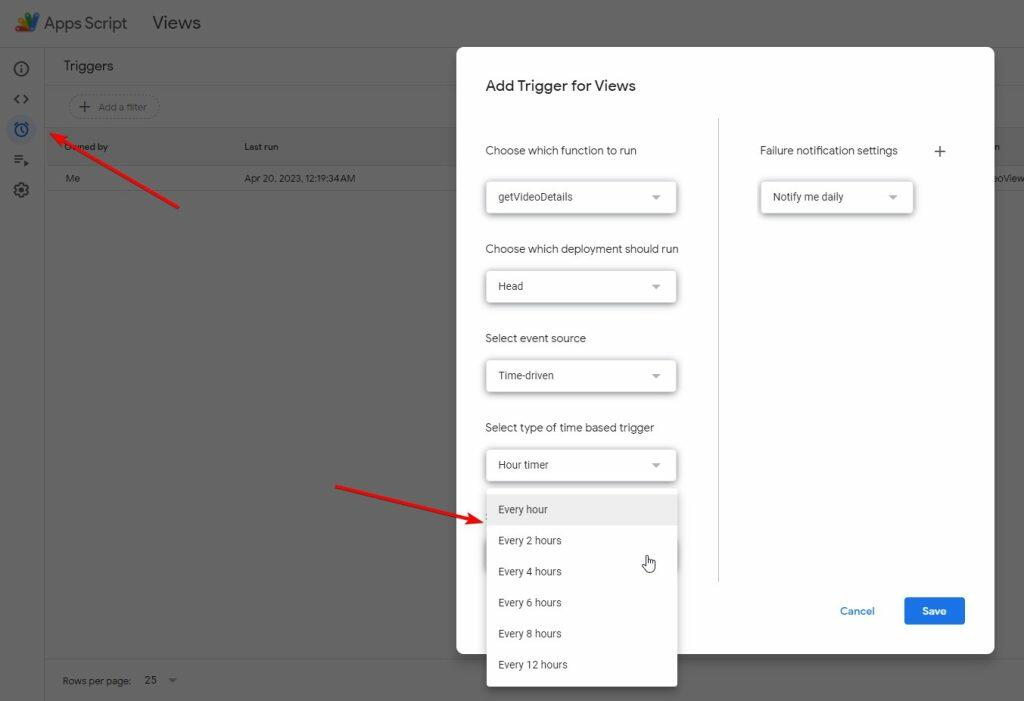Image resolution: width=1024 pixels, height=701 pixels.
Task: Open the Apps Script Overview panel
Action: click(21, 68)
